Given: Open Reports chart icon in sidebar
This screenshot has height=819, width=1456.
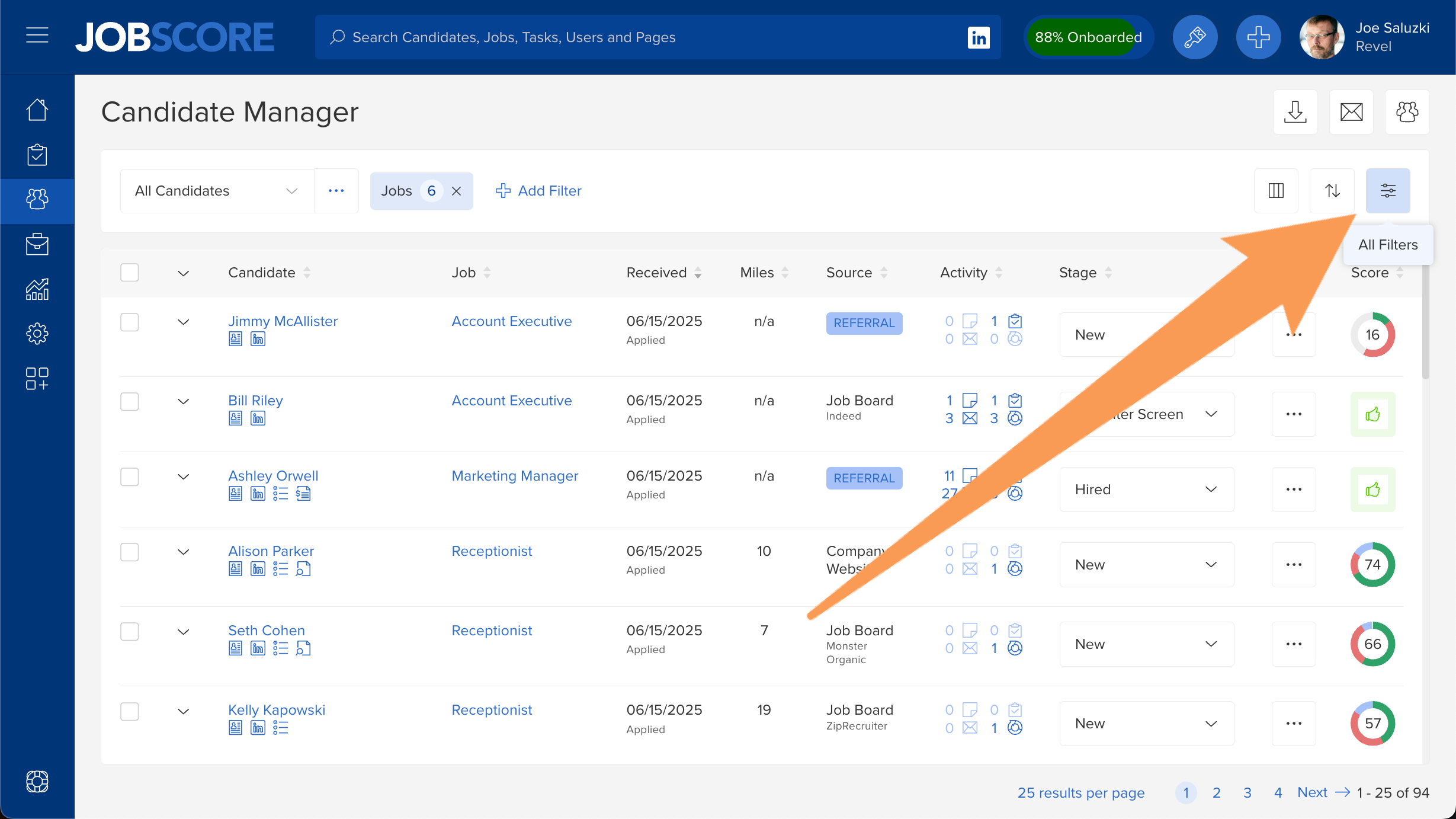Looking at the screenshot, I should click(x=37, y=289).
